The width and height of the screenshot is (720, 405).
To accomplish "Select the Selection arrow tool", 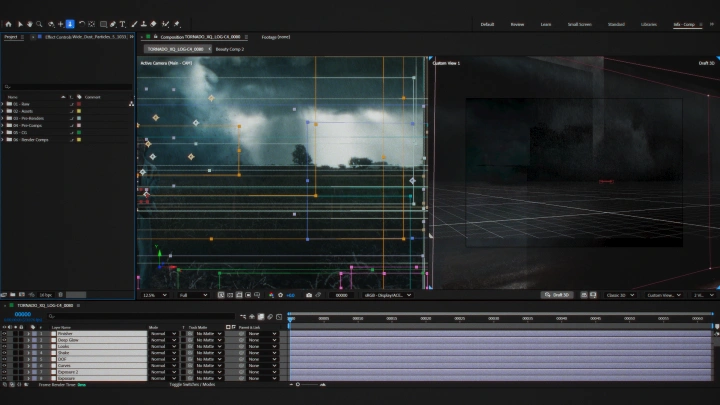I will pos(20,24).
